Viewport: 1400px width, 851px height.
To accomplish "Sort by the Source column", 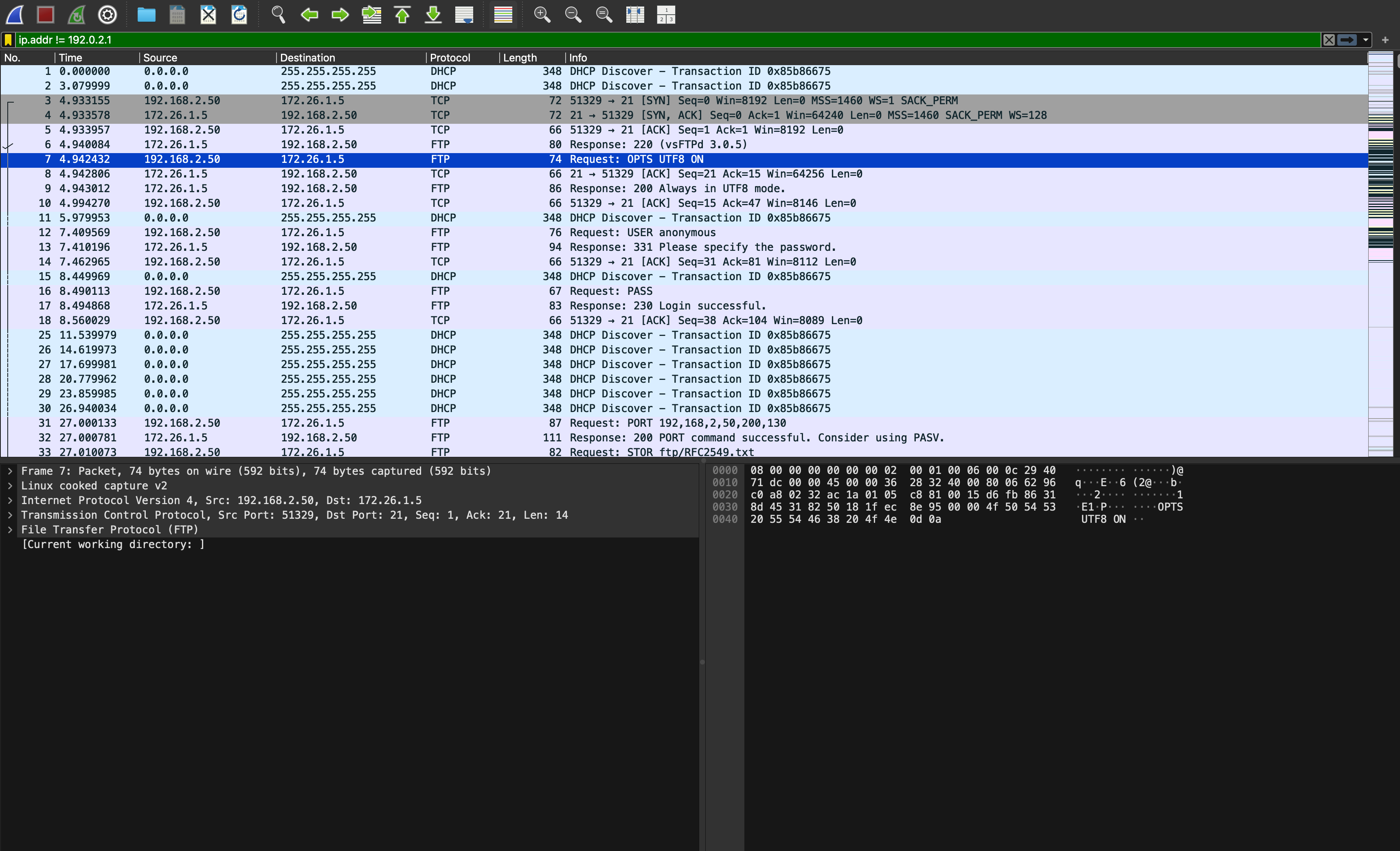I will 208,58.
